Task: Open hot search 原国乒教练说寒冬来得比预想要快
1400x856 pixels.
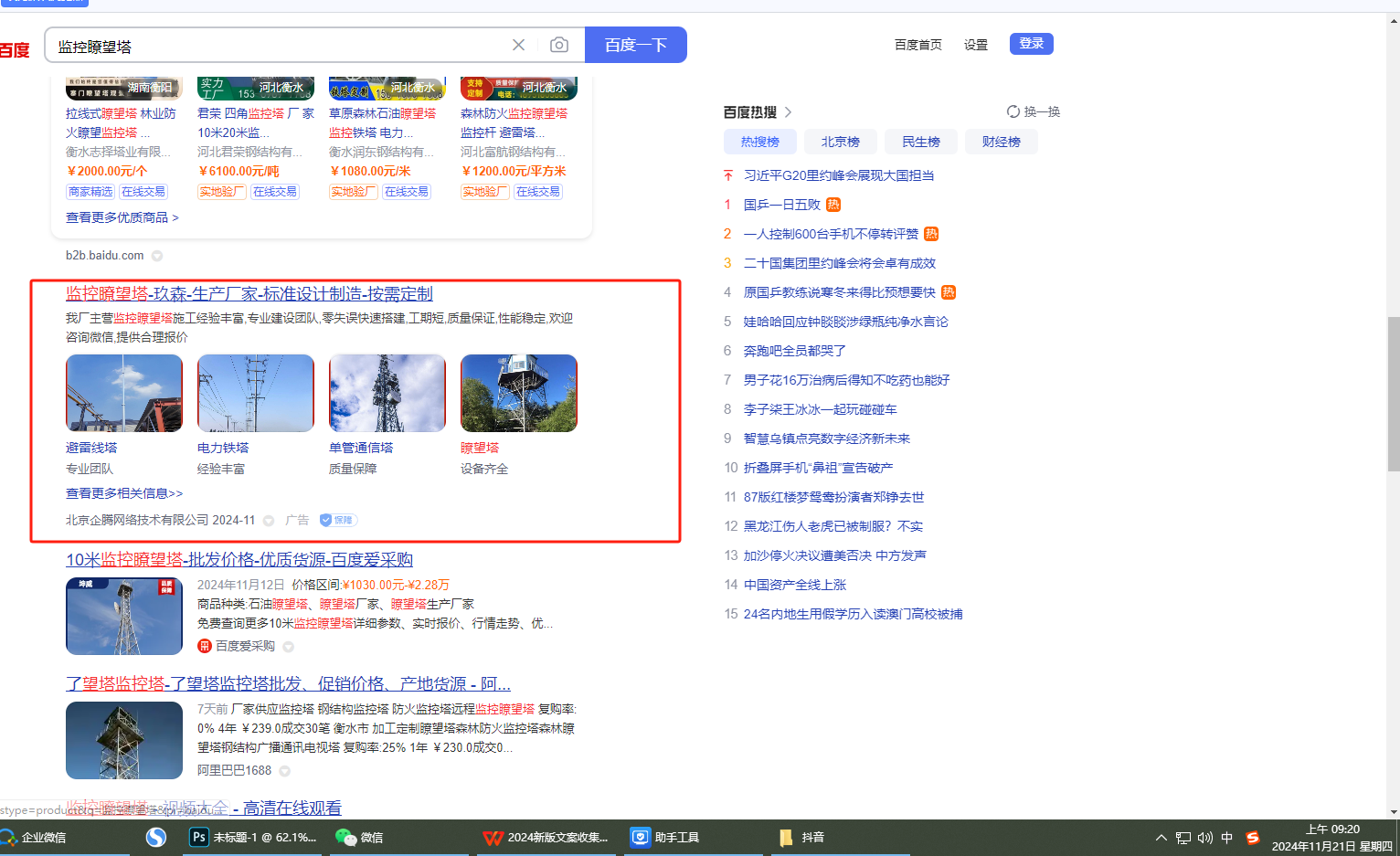Action: (840, 292)
